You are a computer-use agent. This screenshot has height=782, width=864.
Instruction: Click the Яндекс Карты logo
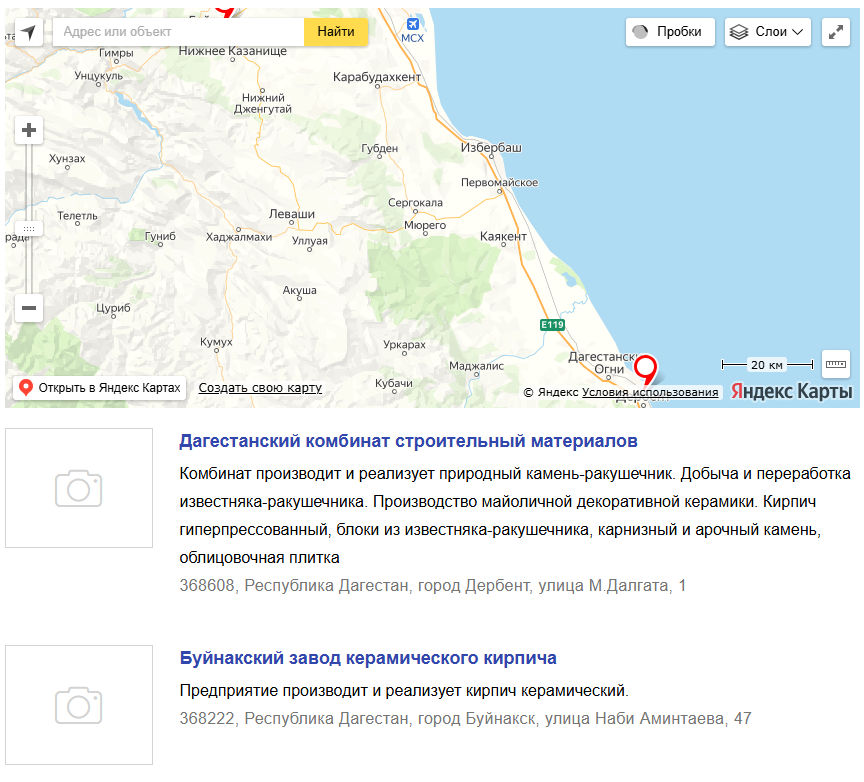coord(791,391)
